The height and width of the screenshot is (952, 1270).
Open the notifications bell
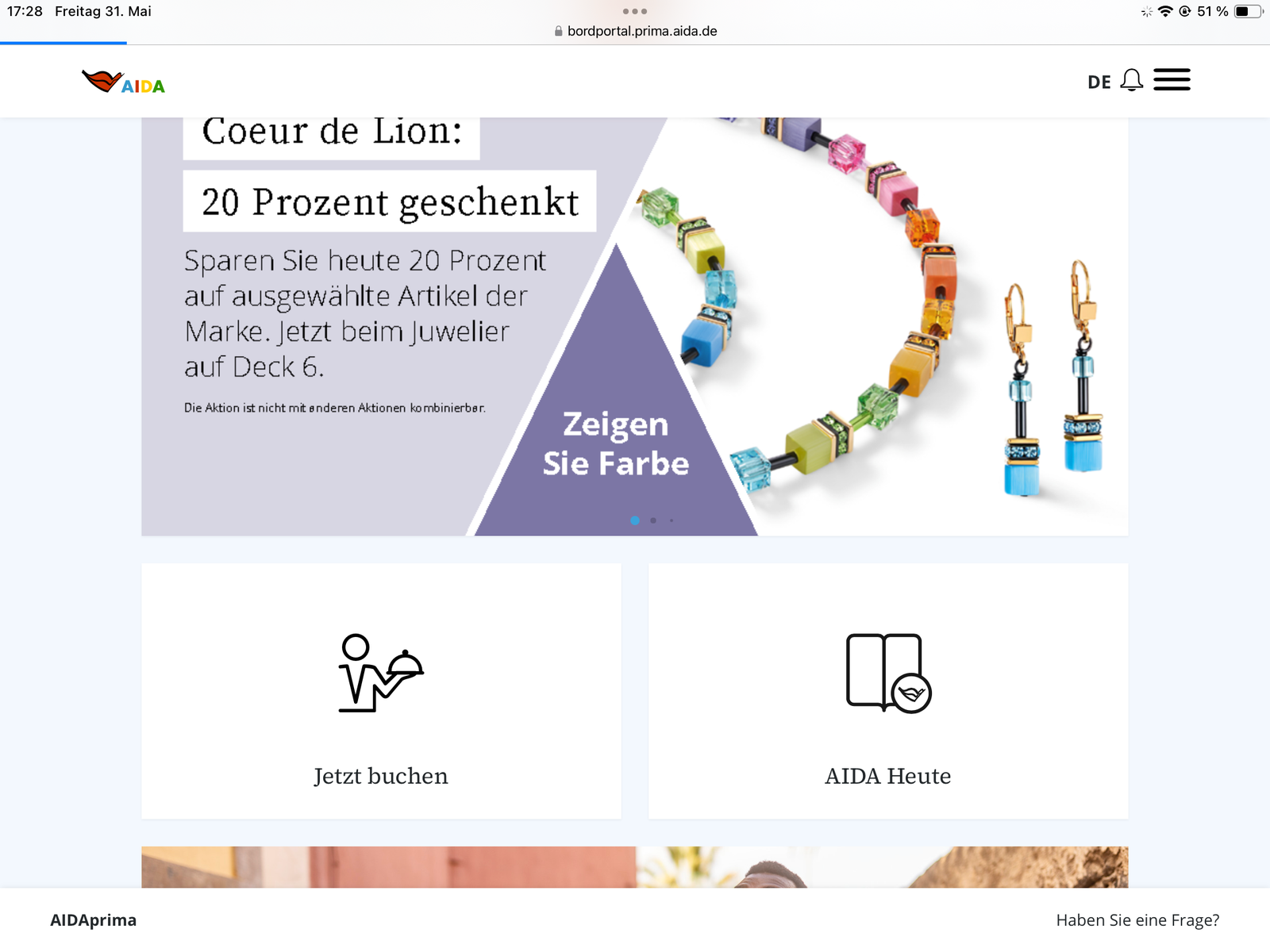1132,80
